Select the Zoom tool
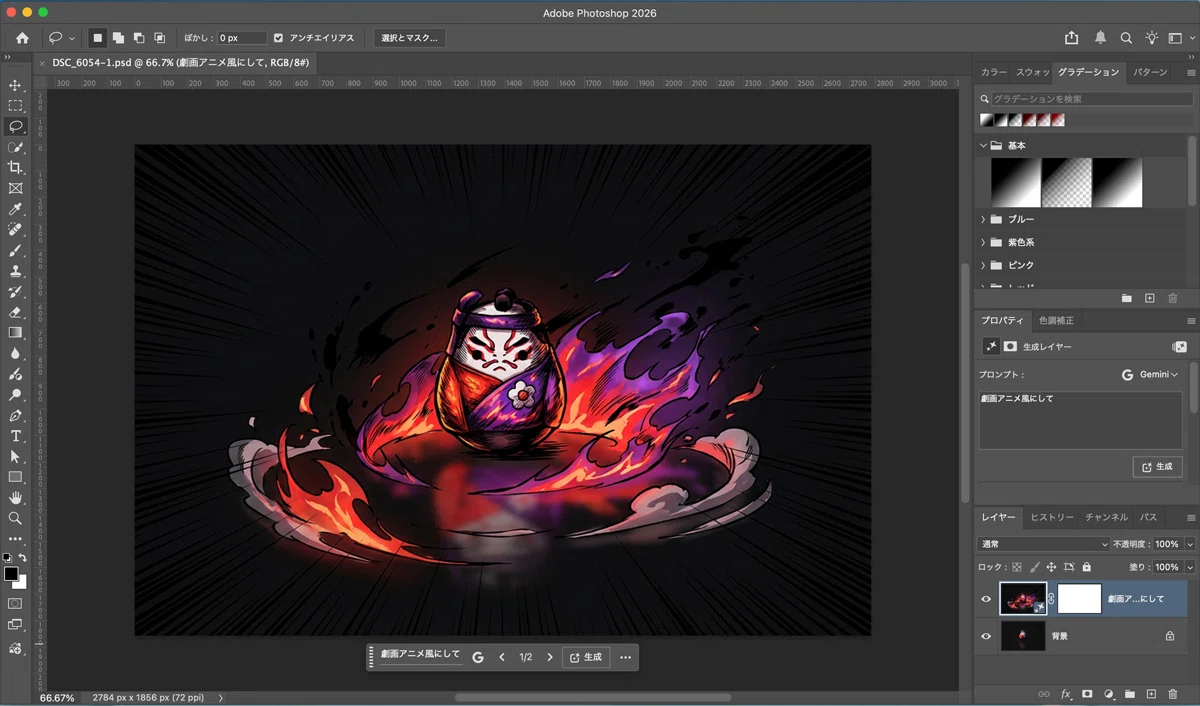 (x=15, y=518)
